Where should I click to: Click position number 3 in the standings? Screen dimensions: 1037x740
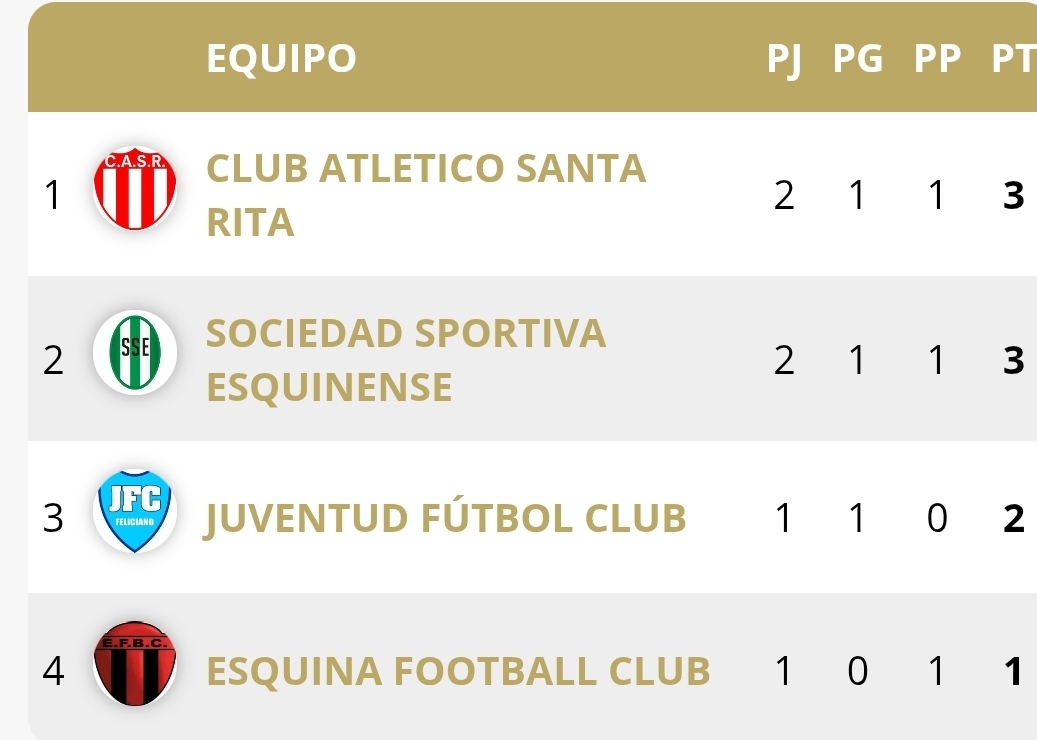pyautogui.click(x=53, y=518)
